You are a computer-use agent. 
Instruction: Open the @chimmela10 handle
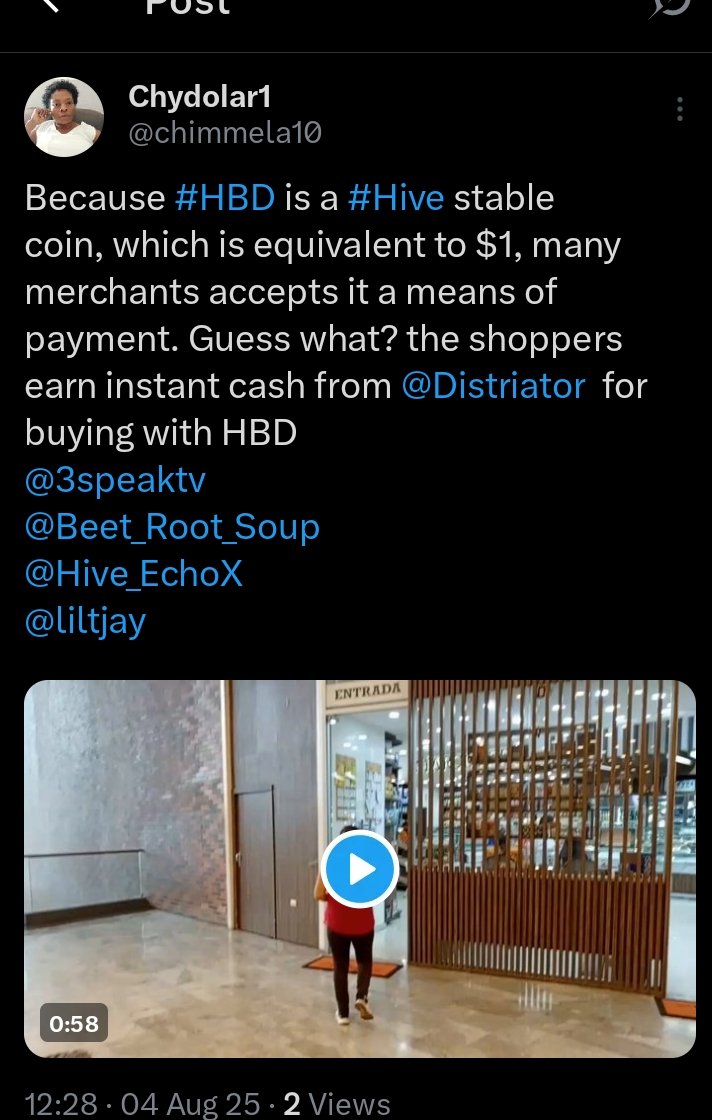click(x=225, y=133)
